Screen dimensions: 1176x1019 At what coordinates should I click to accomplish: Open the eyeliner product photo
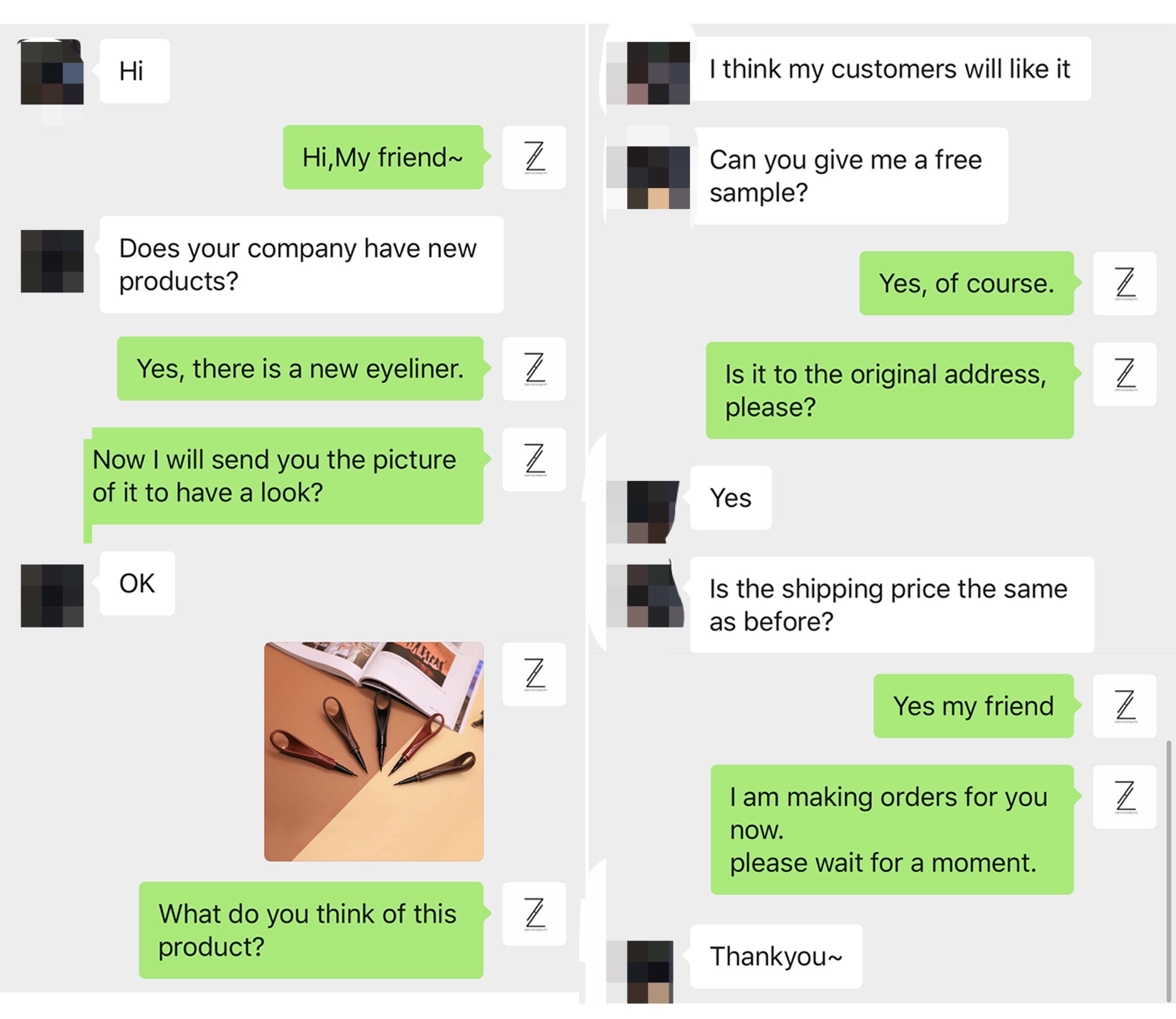[373, 751]
